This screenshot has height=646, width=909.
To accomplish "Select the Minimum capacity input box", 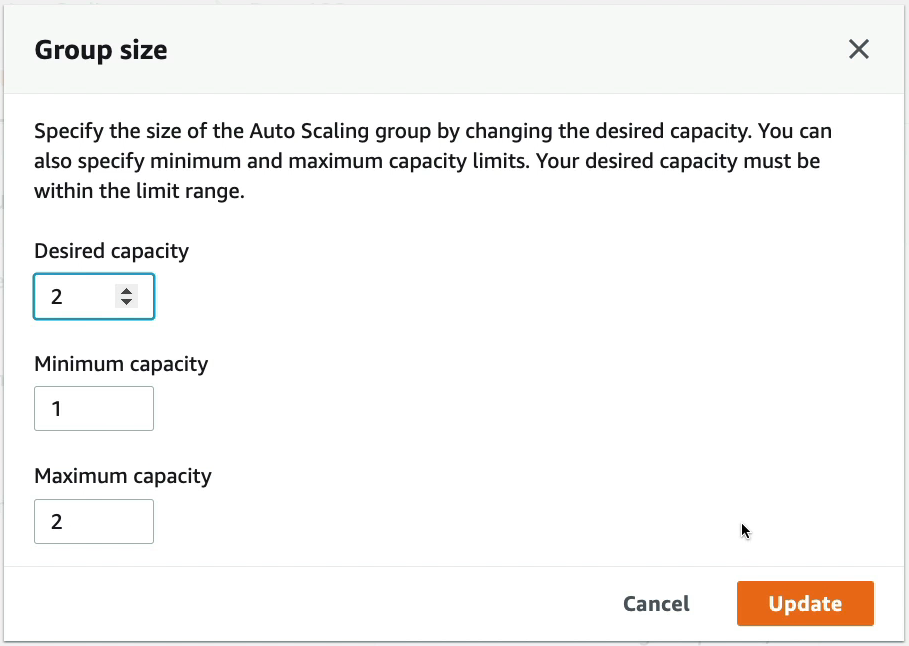I will click(x=94, y=409).
